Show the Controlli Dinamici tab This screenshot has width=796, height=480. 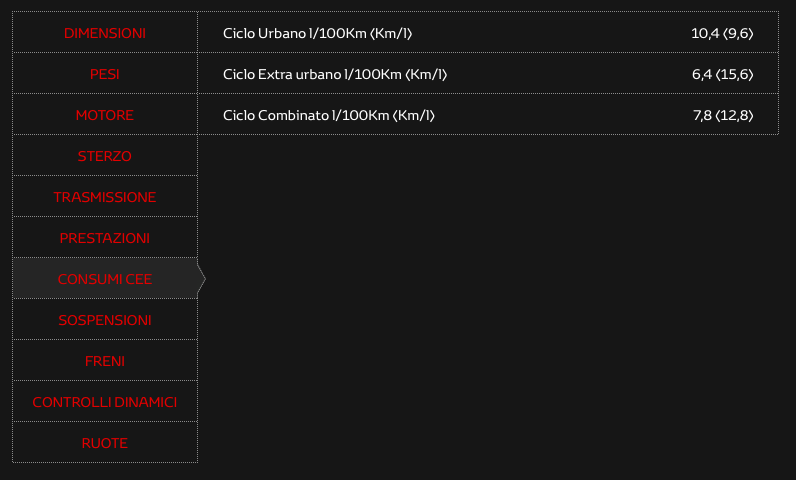tap(105, 402)
